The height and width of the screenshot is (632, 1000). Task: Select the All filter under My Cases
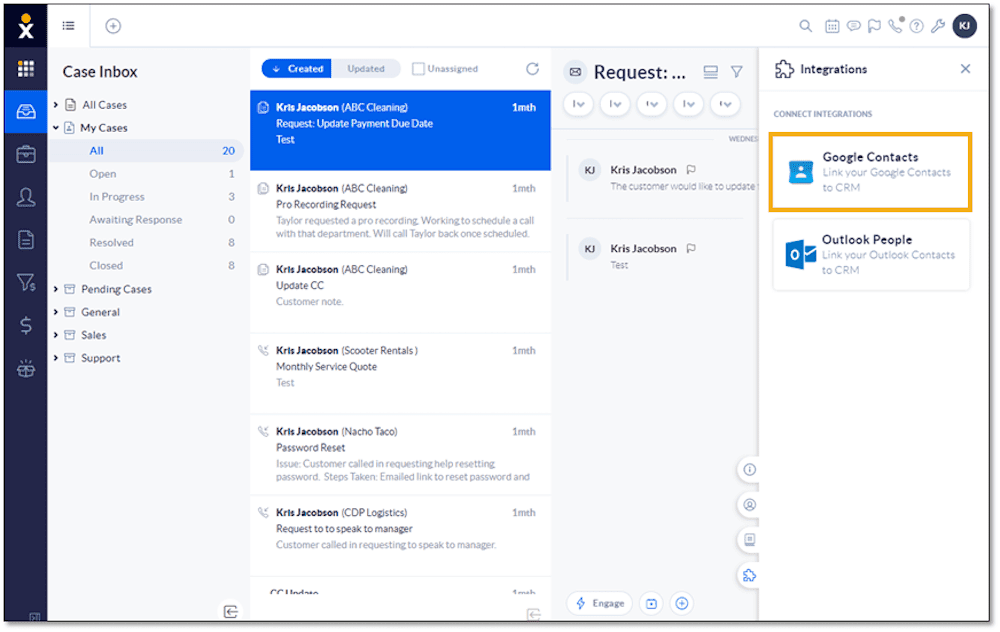pyautogui.click(x=147, y=151)
